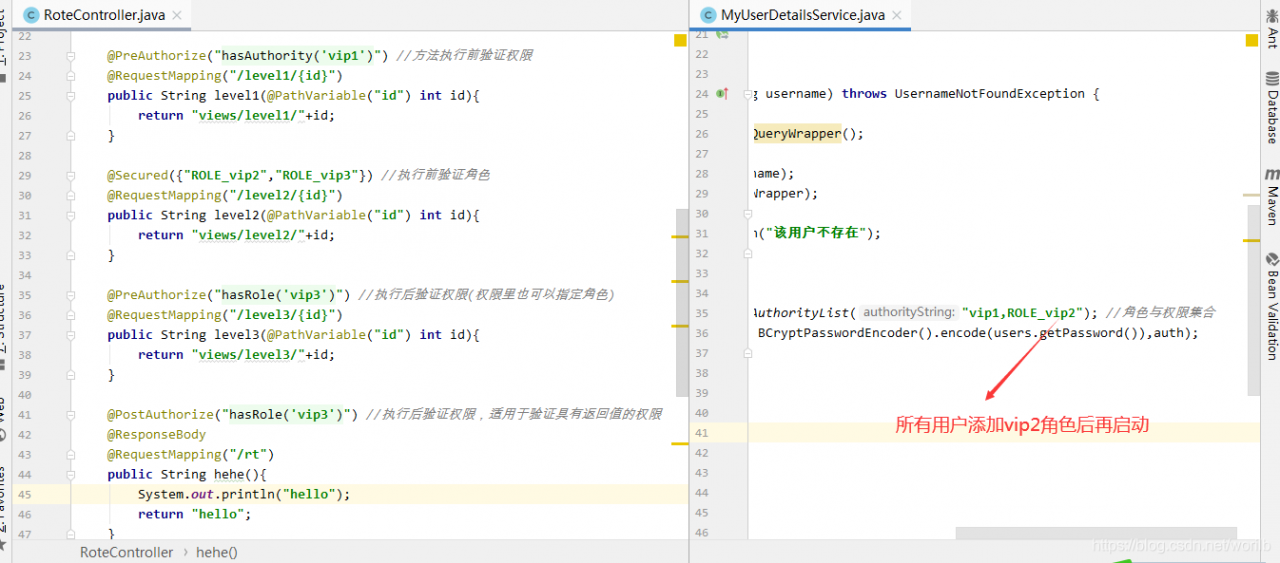Open the Database tool window
This screenshot has width=1280, height=563.
pyautogui.click(x=1272, y=110)
